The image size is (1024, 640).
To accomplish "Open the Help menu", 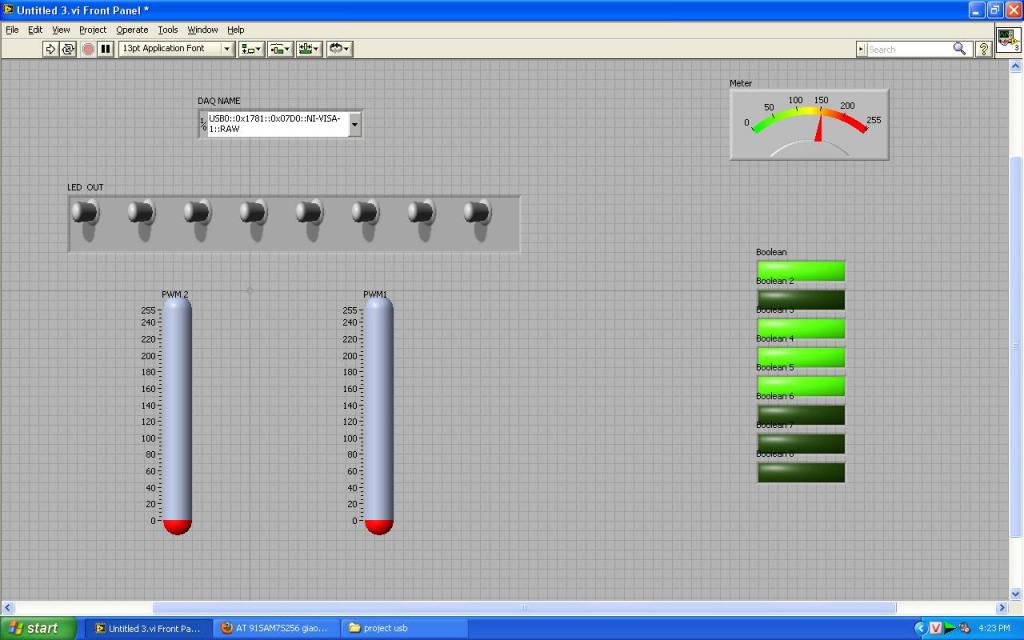I will tap(236, 30).
